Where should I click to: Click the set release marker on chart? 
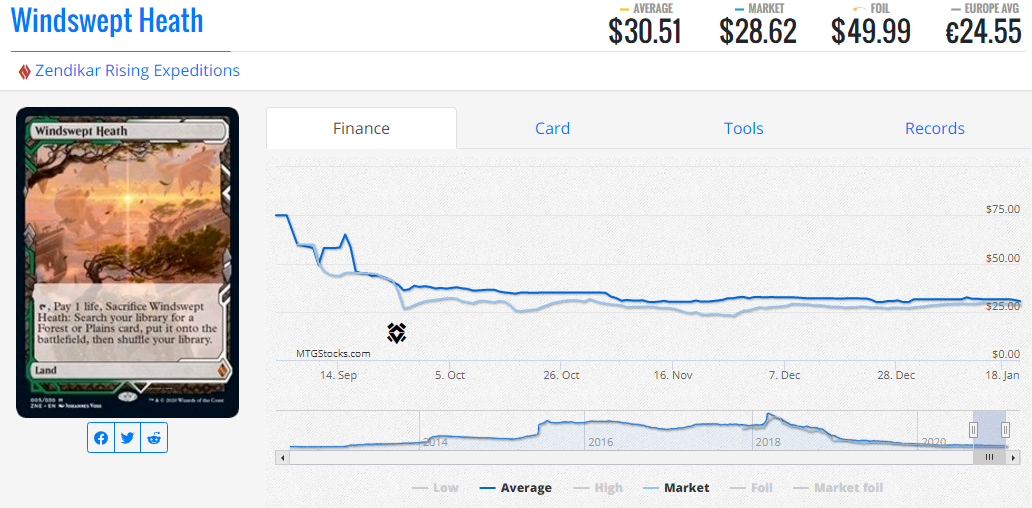pyautogui.click(x=397, y=333)
